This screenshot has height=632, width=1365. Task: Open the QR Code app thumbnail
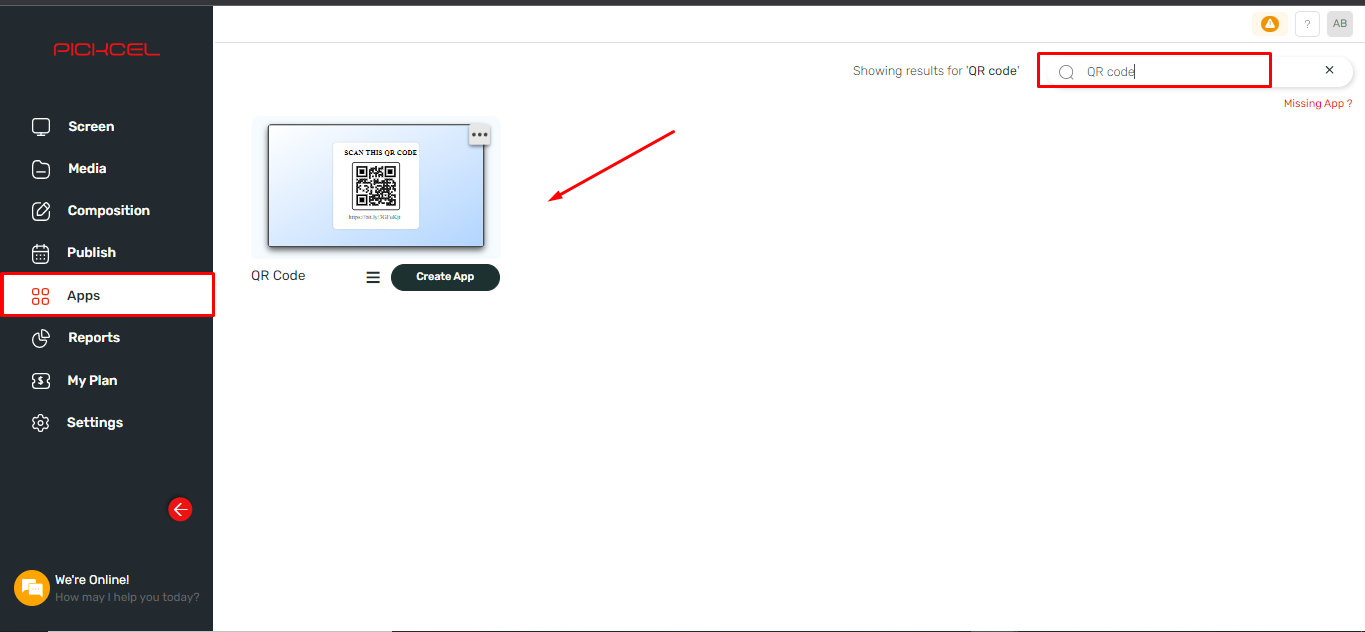point(376,186)
